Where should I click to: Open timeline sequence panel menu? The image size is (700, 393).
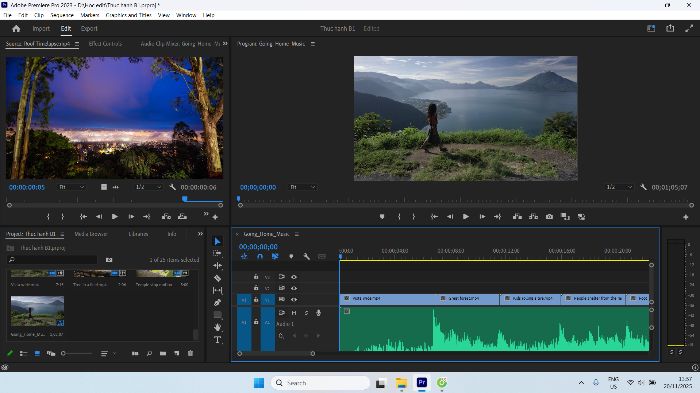click(x=296, y=234)
